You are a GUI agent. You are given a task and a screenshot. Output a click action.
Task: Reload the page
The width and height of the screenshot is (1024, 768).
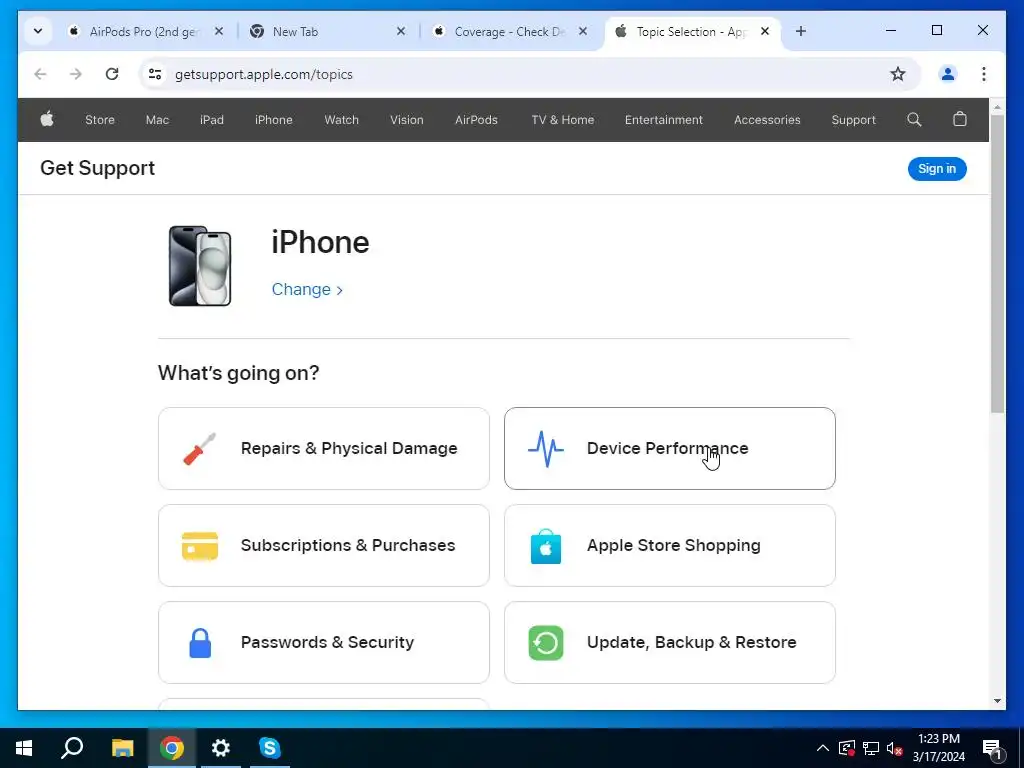[x=112, y=74]
